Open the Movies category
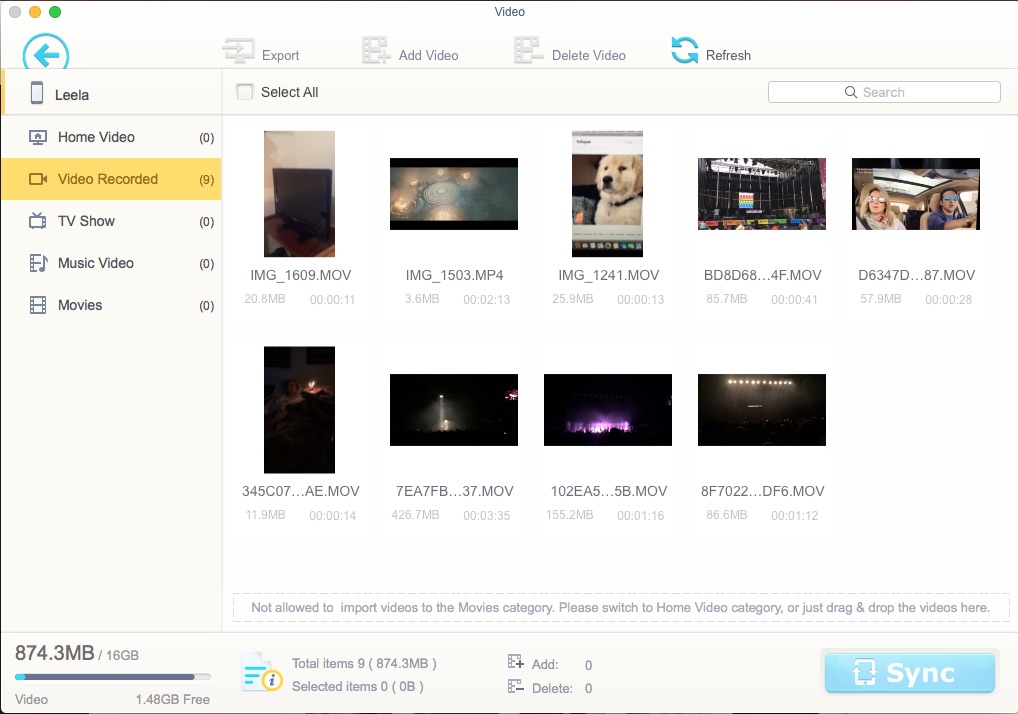 point(111,305)
